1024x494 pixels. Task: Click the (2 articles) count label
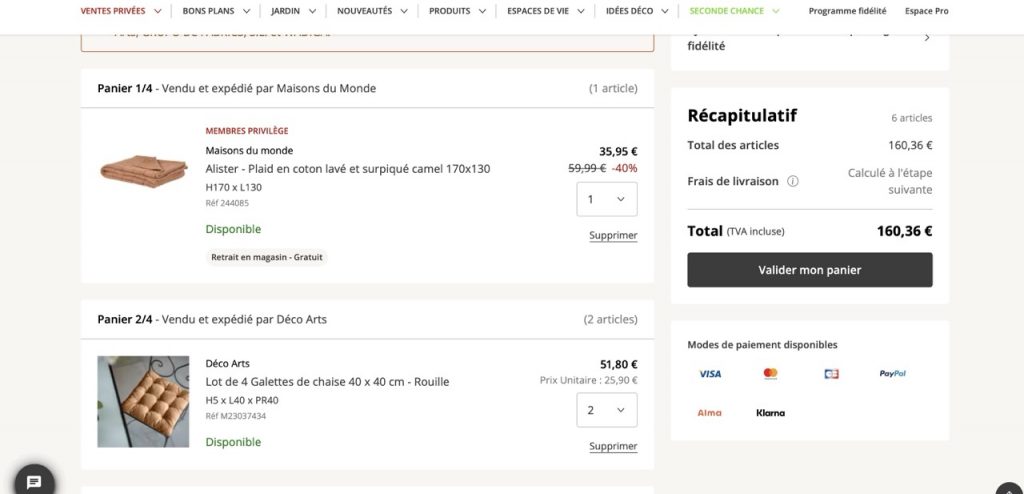pos(611,320)
